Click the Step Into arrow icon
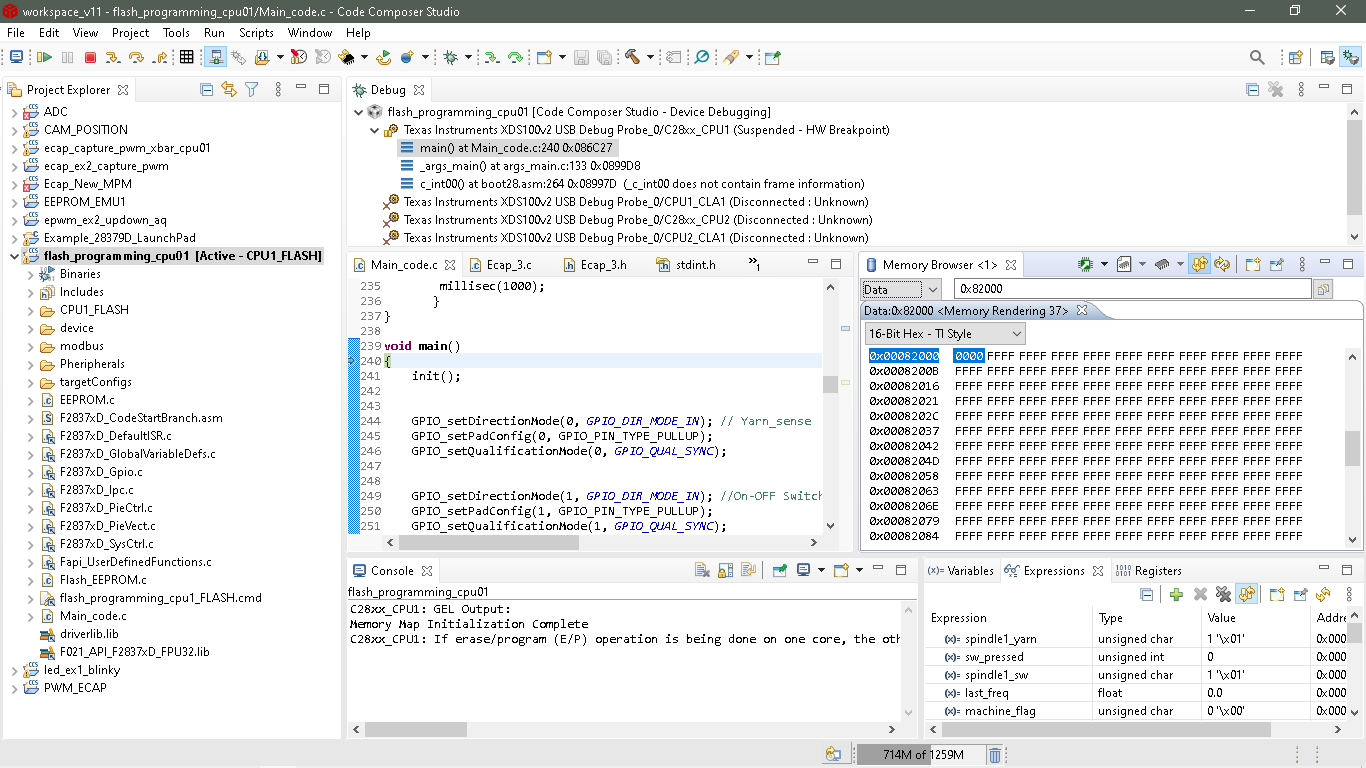The image size is (1366, 768). click(113, 57)
